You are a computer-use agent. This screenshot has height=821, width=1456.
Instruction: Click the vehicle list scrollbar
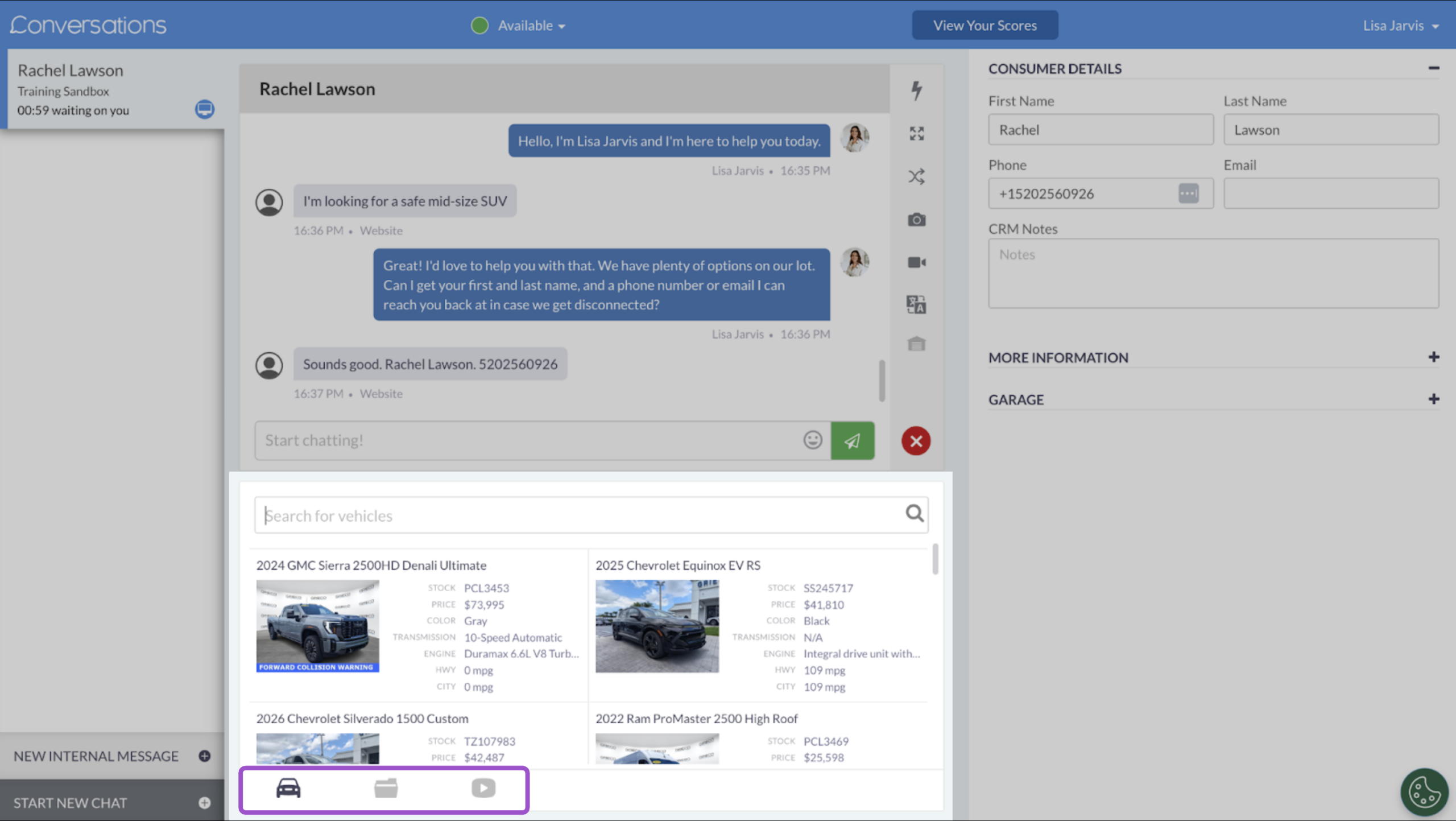(936, 559)
